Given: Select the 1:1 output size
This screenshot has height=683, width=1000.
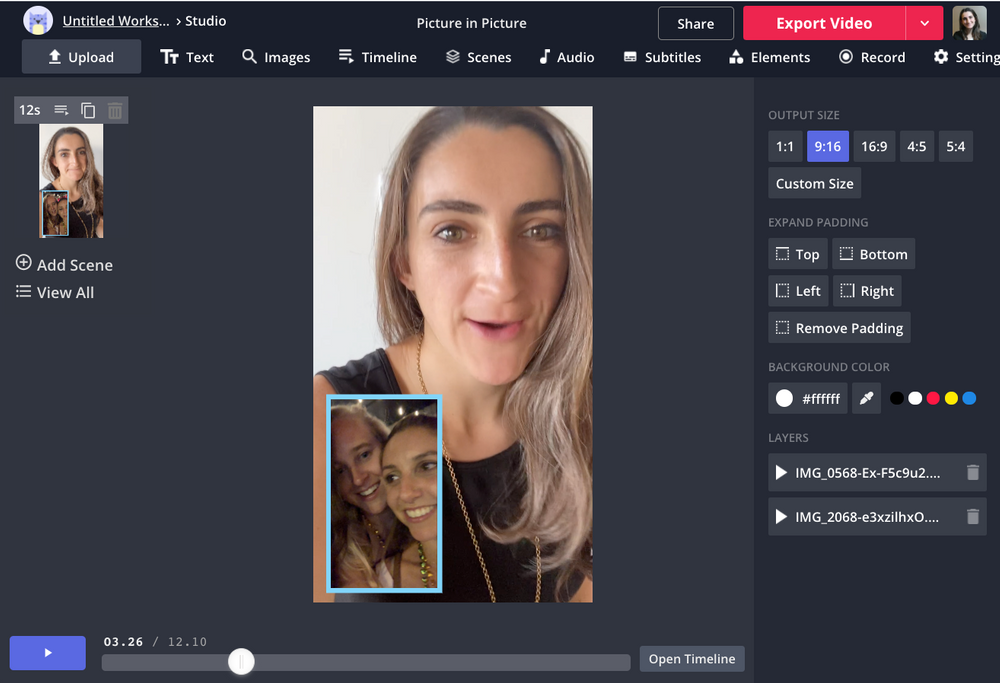Looking at the screenshot, I should (x=785, y=146).
